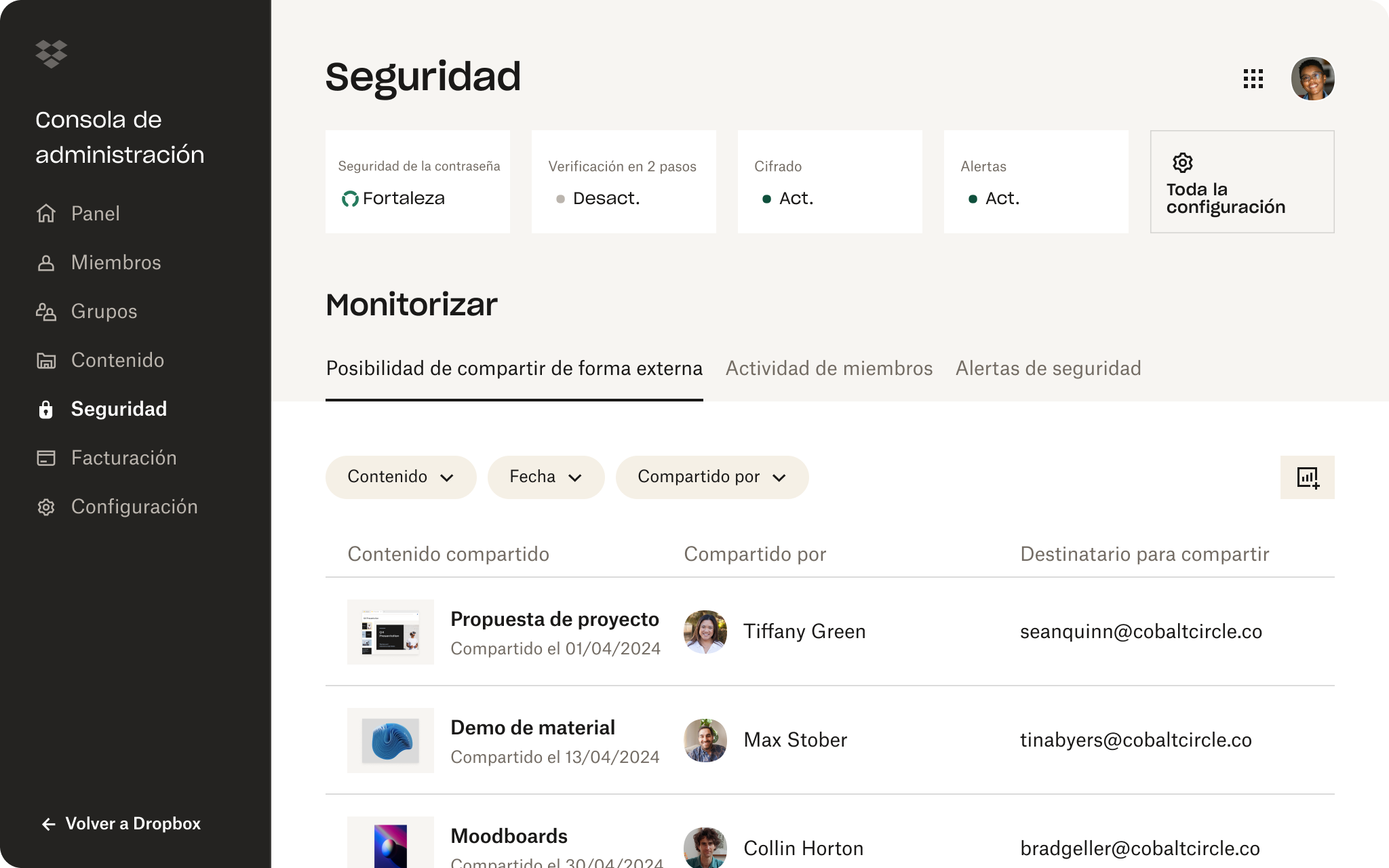Select Posibilidad de compartir de forma externa tab
This screenshot has width=1389, height=868.
coord(514,368)
